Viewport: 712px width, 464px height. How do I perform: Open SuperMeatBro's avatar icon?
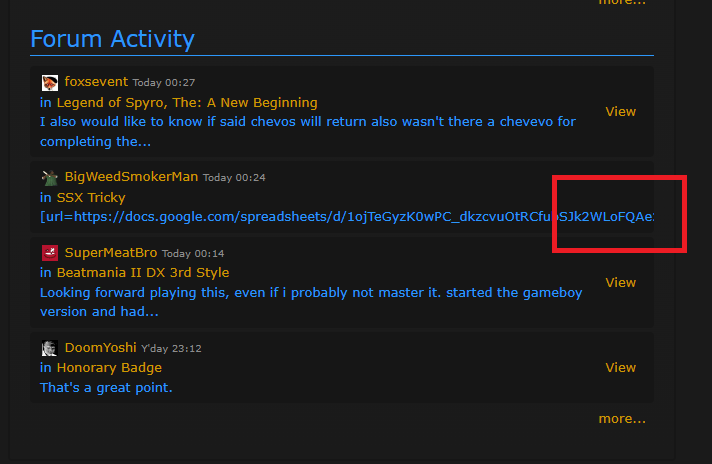click(50, 253)
